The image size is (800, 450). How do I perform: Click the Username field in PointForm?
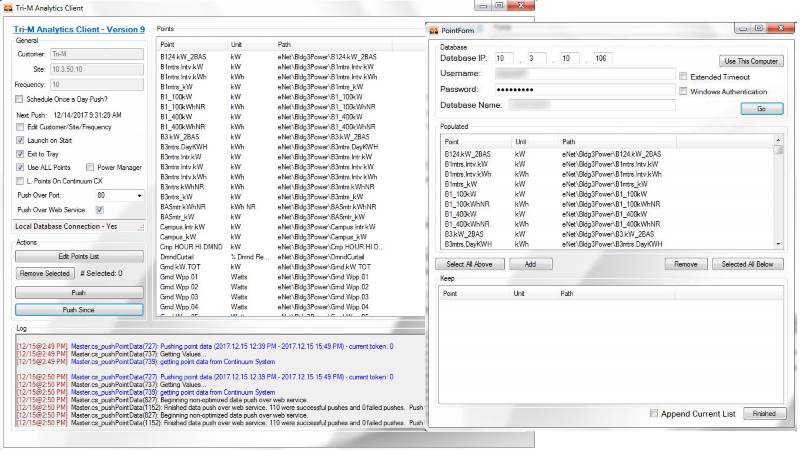coord(585,74)
